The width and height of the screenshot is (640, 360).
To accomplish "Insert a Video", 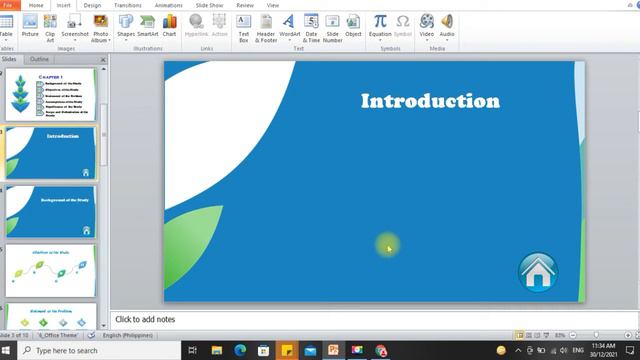I will 427,27.
